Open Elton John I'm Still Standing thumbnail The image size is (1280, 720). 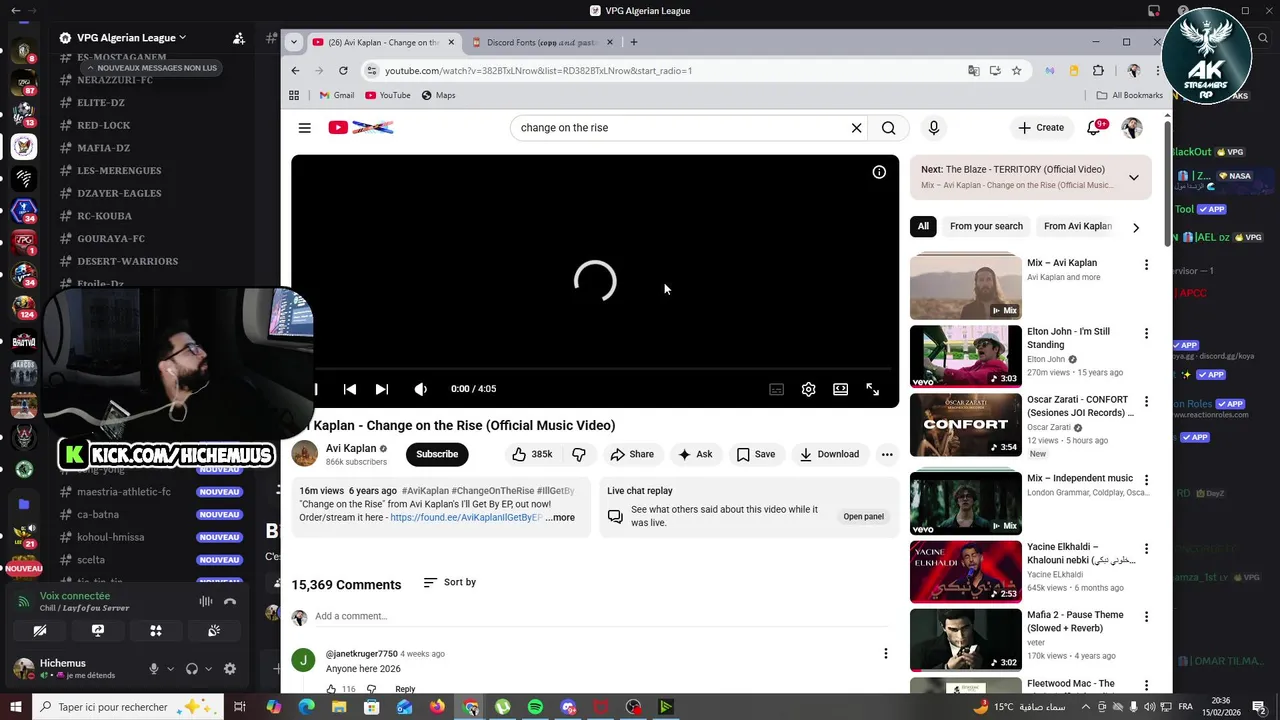tap(966, 356)
